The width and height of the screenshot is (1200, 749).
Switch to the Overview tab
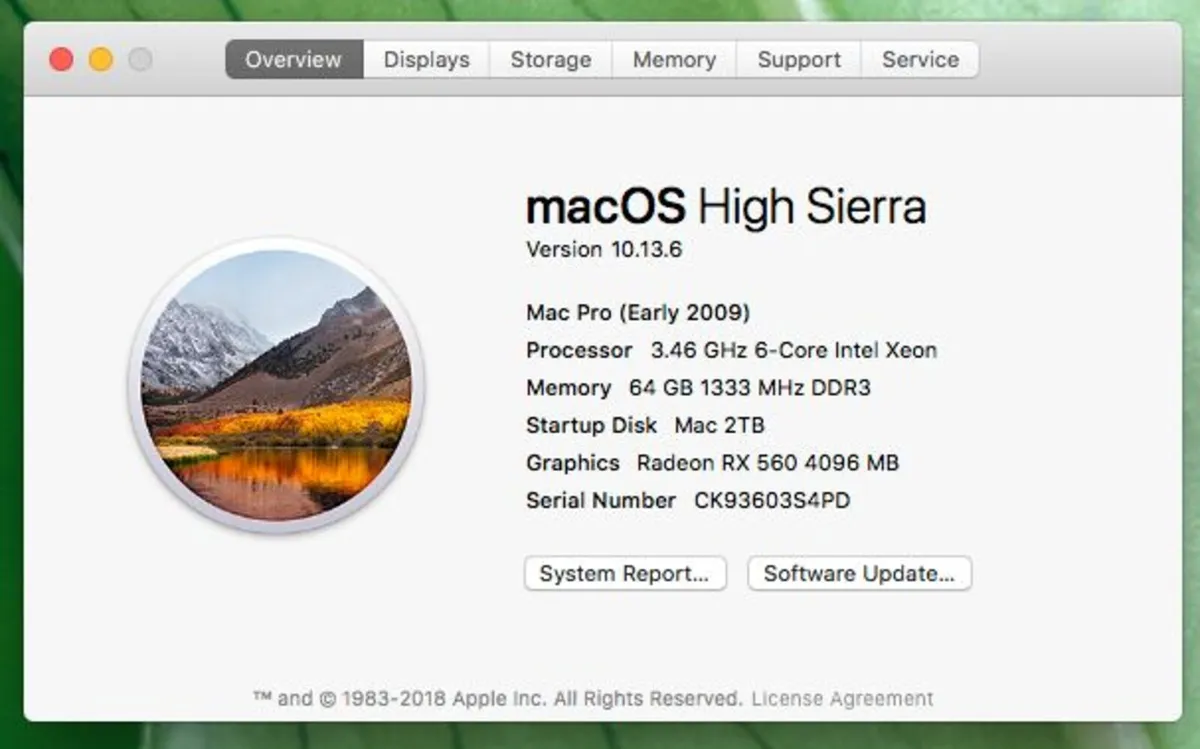pos(294,60)
